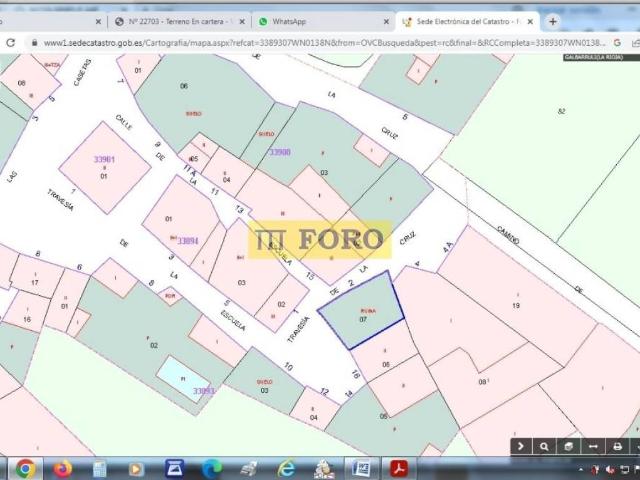Print the cadastral map with printer icon
This screenshot has height=480, width=640.
pyautogui.click(x=617, y=446)
